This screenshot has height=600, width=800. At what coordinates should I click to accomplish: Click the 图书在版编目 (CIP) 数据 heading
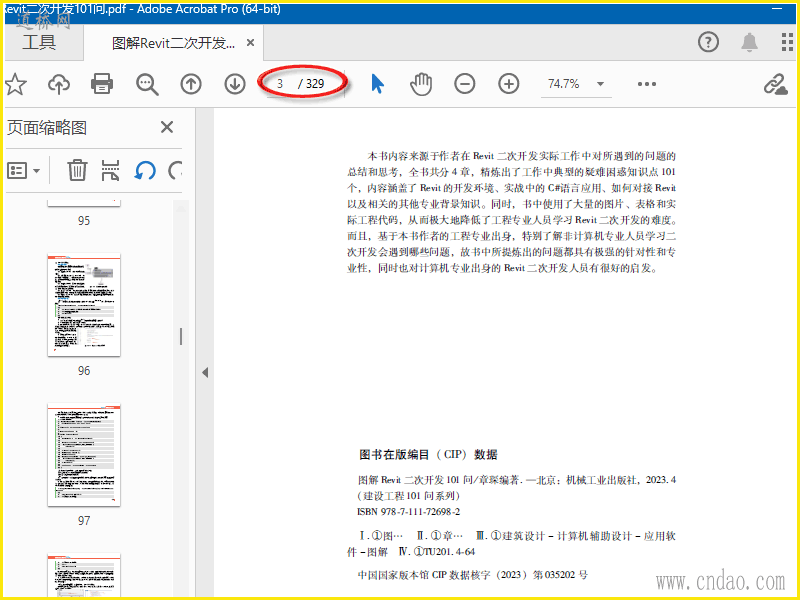428,455
